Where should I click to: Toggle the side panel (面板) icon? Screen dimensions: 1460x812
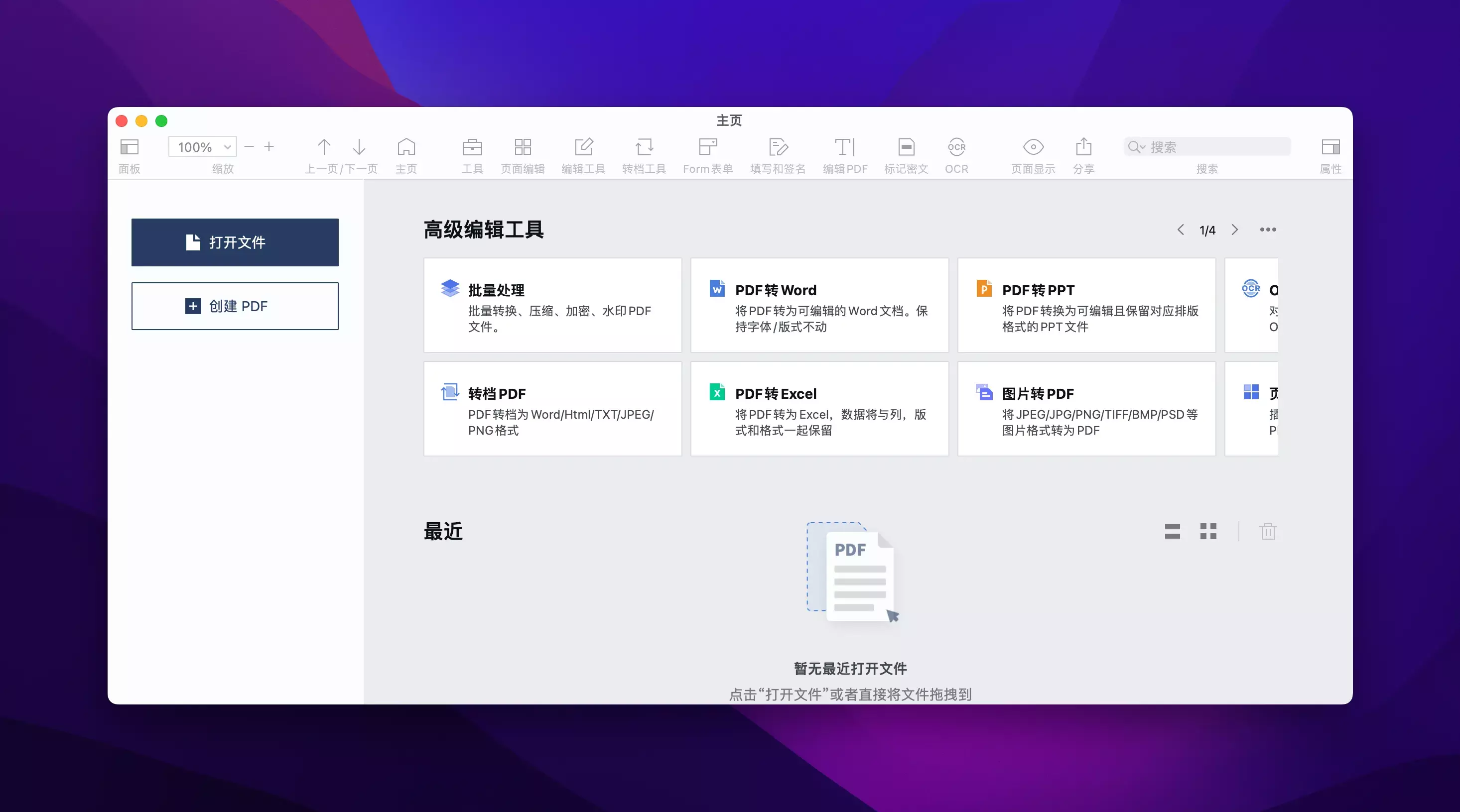coord(129,147)
